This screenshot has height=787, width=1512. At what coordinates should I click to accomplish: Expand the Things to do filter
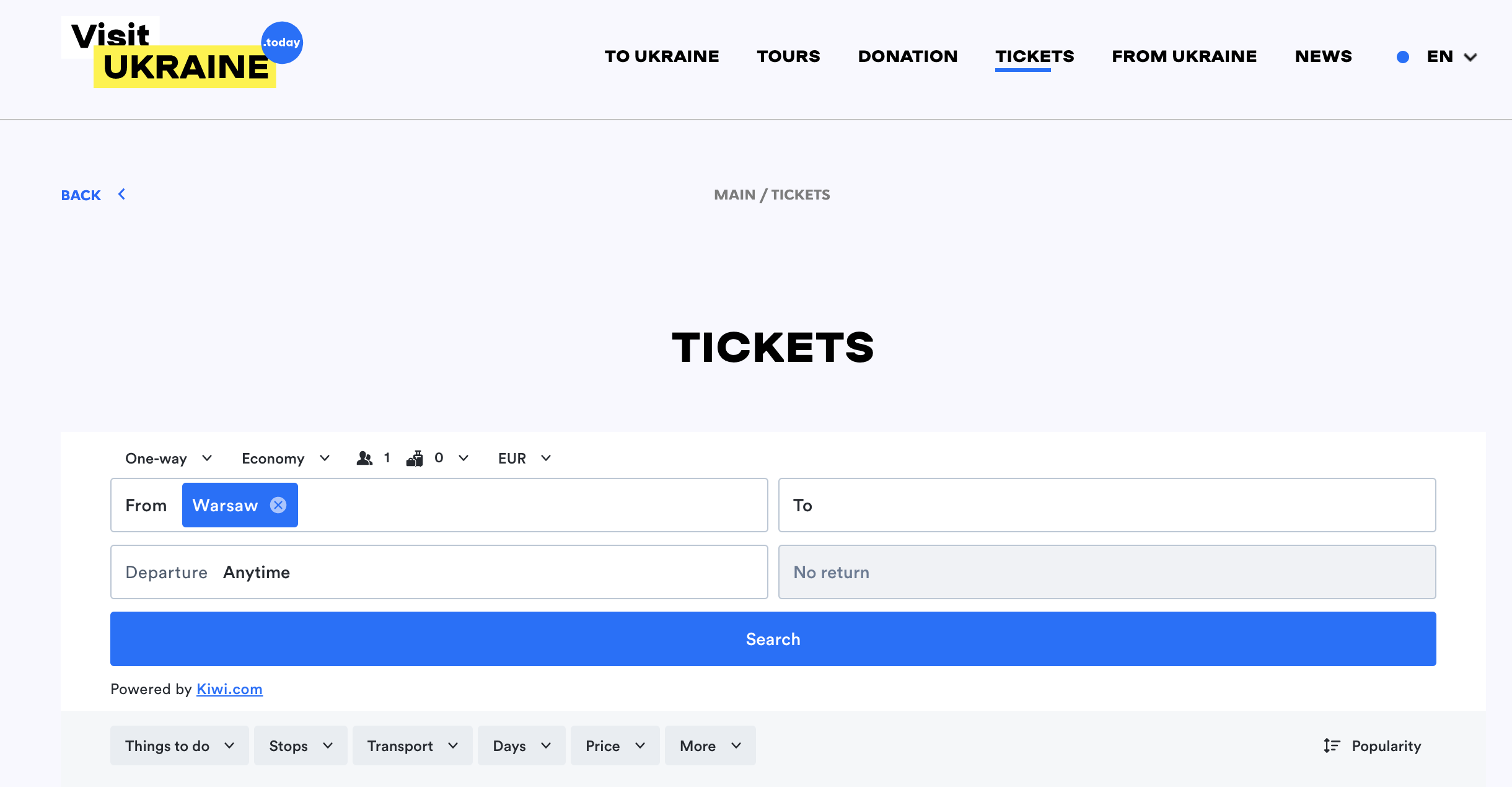click(x=179, y=745)
